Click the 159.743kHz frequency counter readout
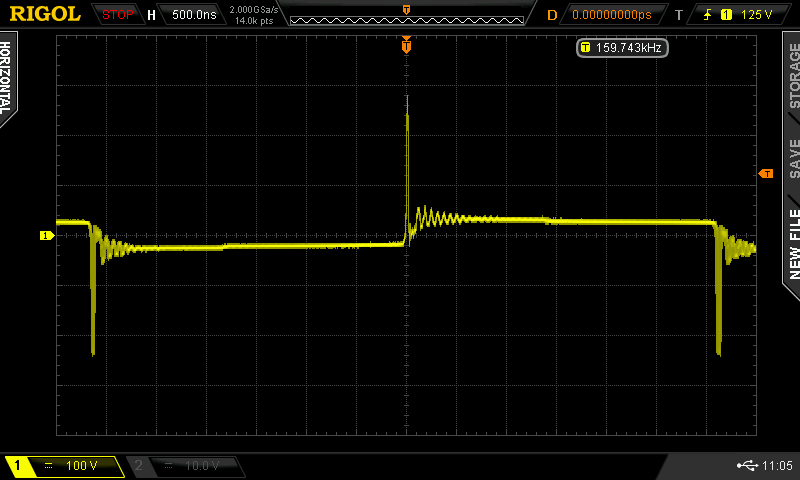 point(622,47)
